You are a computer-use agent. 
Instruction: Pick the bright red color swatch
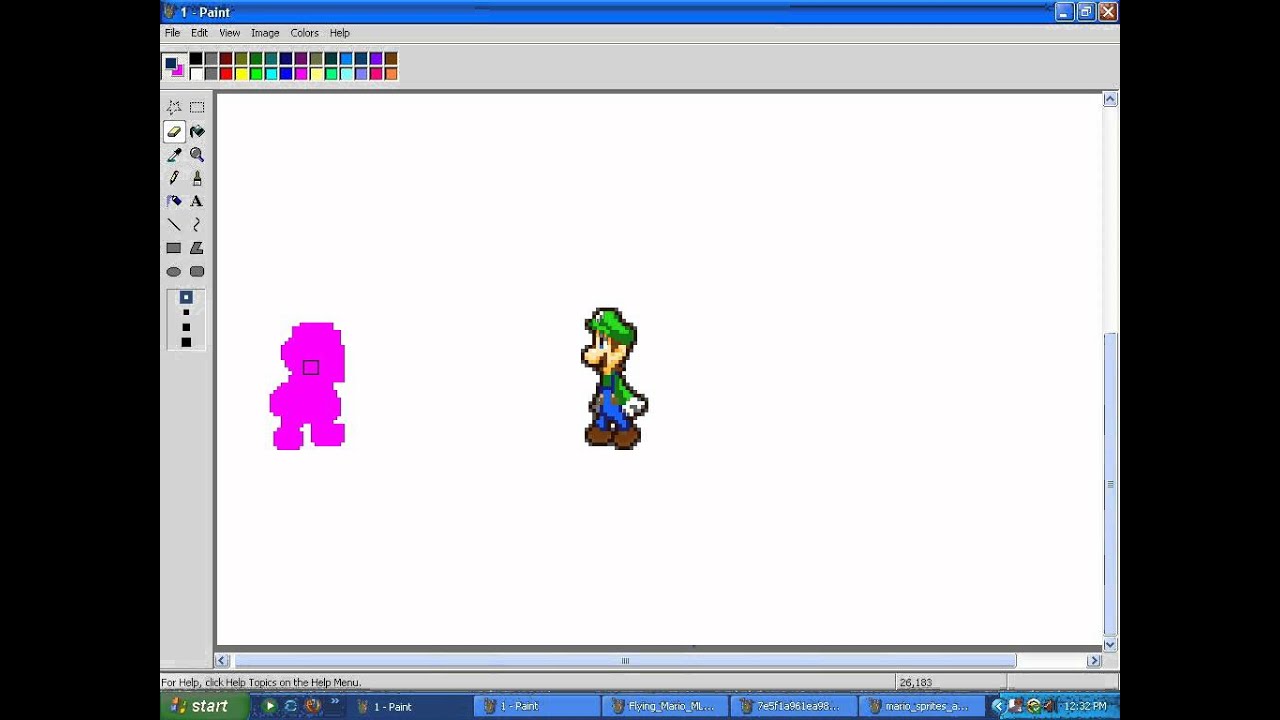(x=226, y=74)
